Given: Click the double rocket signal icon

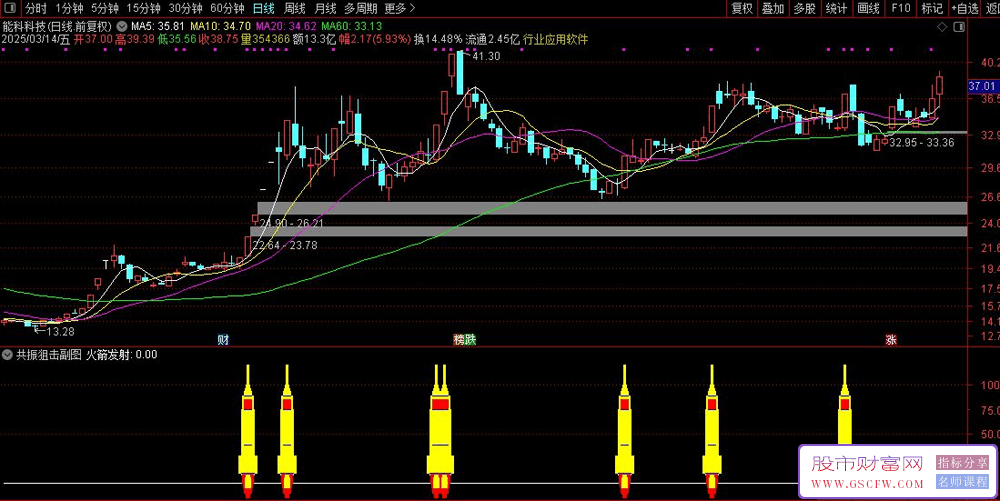Looking at the screenshot, I should point(440,431).
